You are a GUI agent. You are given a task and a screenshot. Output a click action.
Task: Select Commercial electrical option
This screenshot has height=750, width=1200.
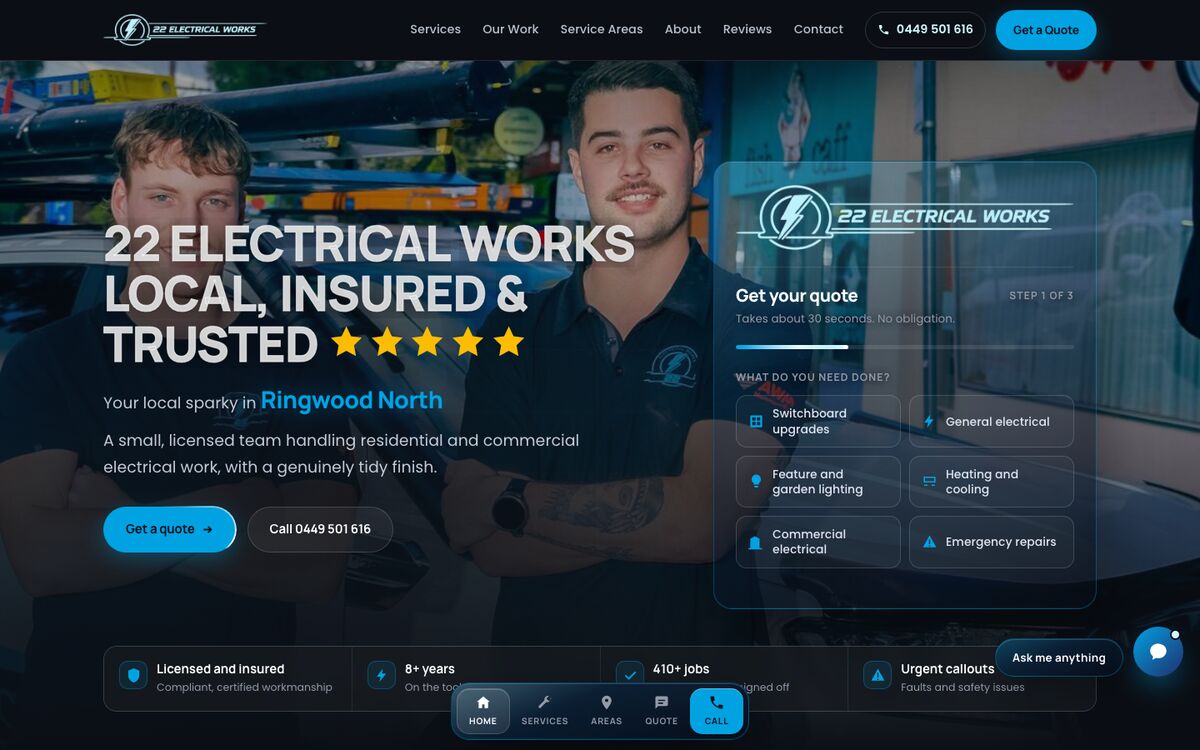(x=818, y=542)
